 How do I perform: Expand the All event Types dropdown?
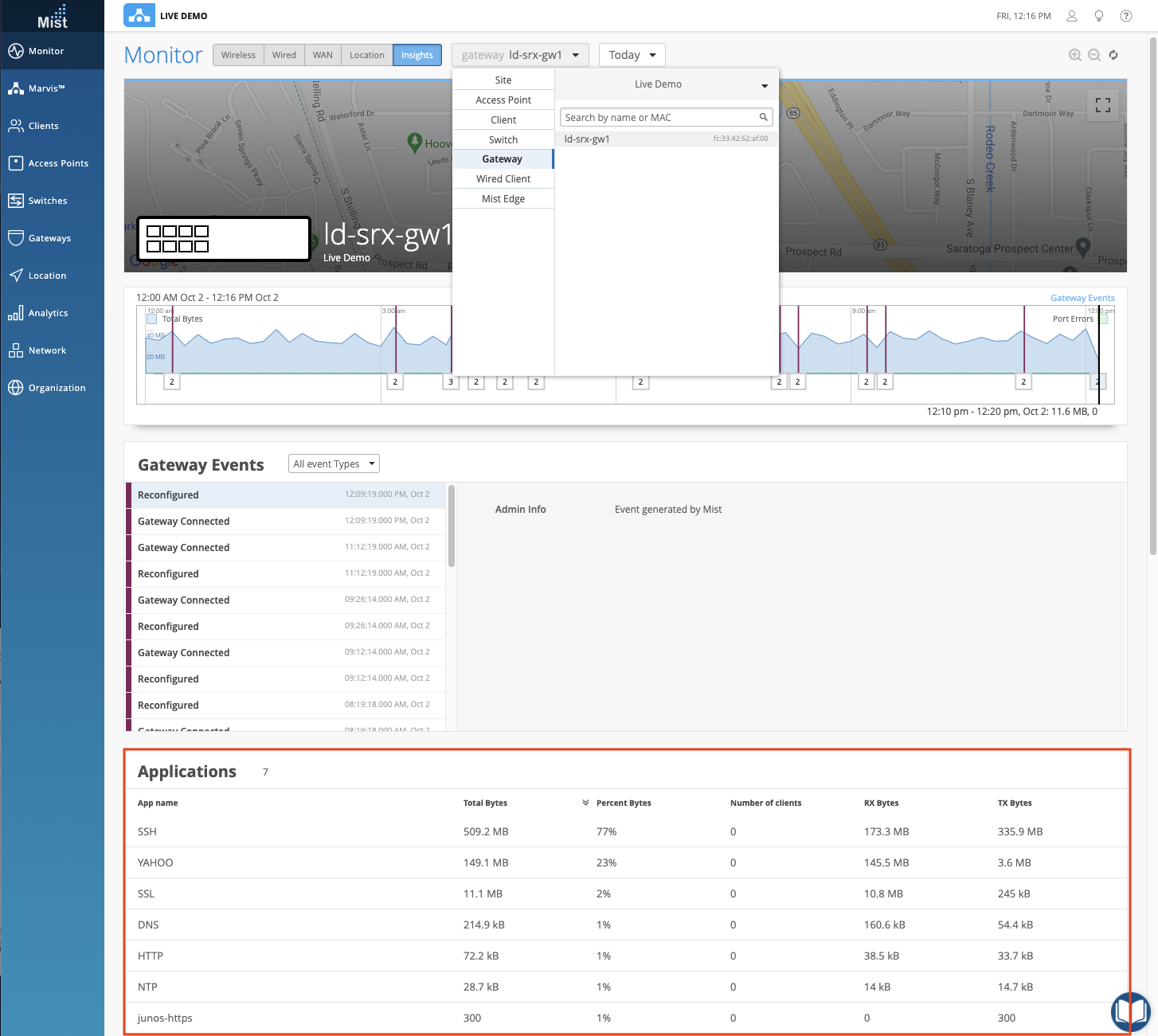click(334, 464)
